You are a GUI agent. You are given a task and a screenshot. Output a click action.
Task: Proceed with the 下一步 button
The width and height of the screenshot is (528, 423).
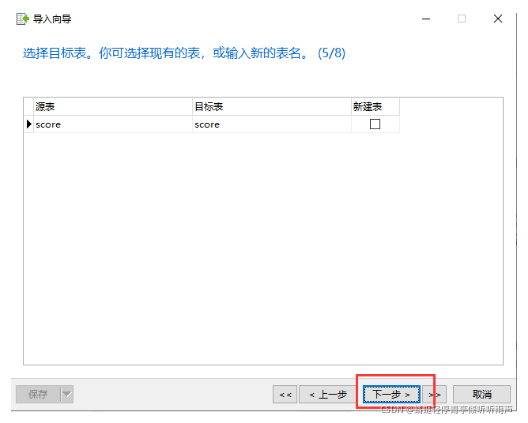391,394
